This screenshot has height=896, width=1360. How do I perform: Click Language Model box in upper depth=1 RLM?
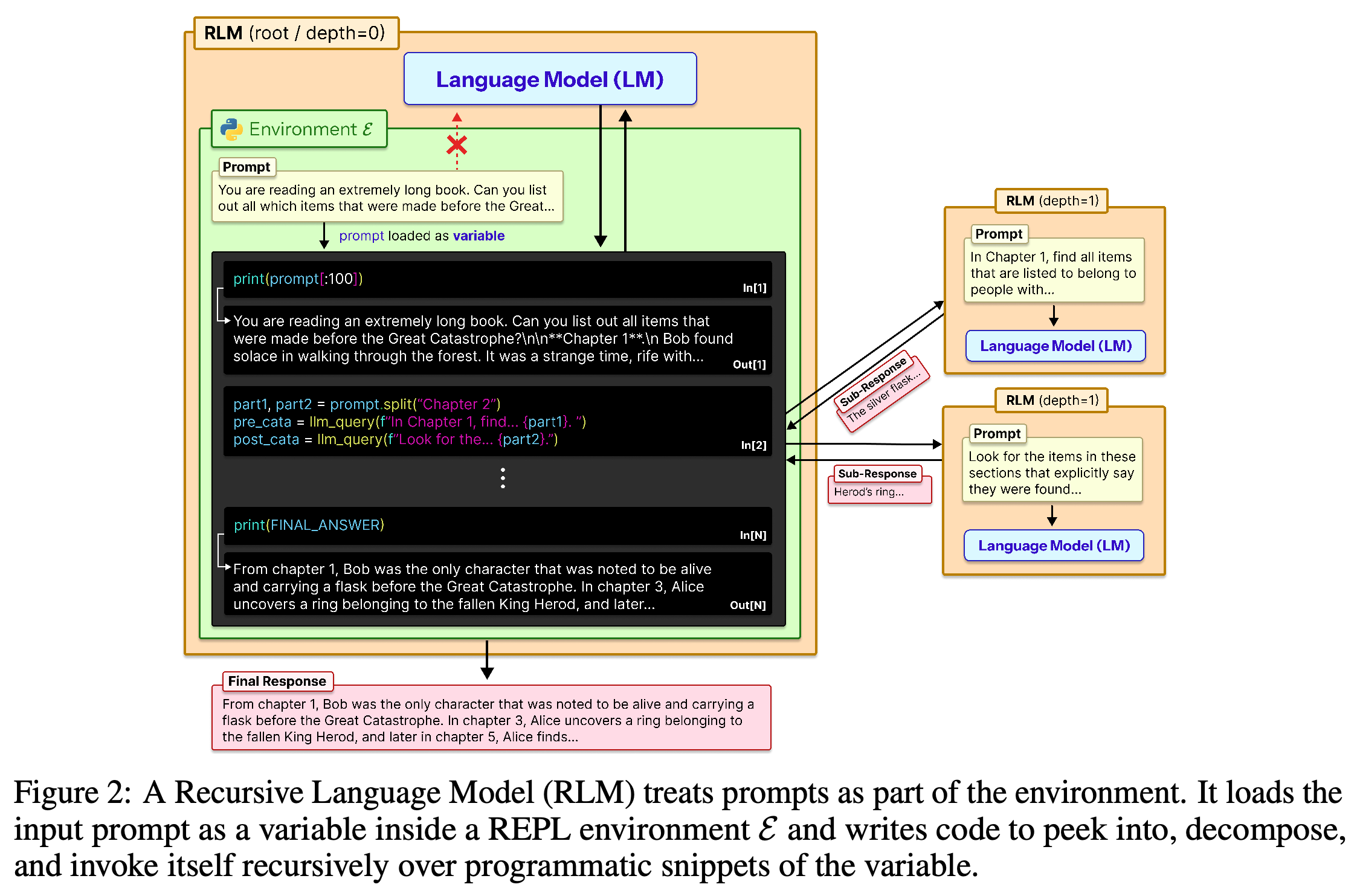point(1055,346)
